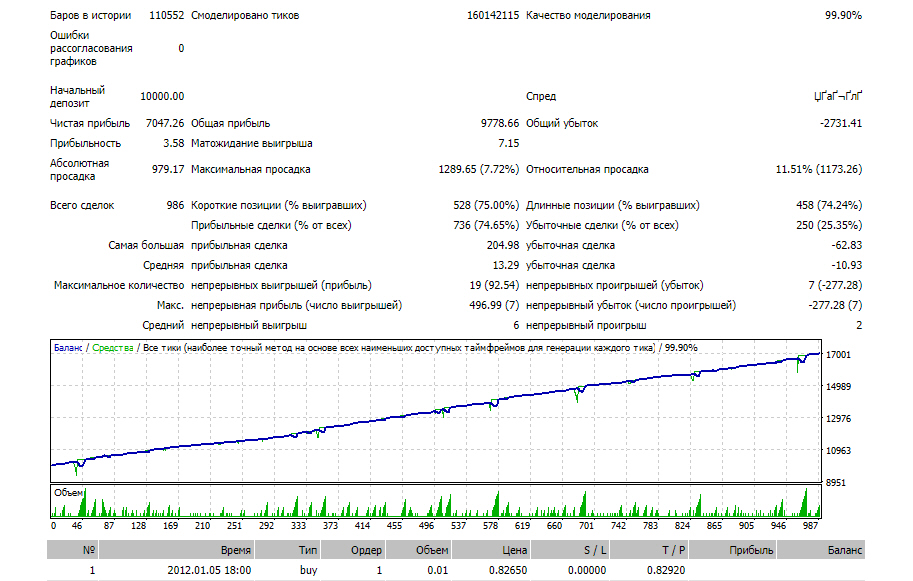Click the 'Объем' volume panel label
The height and width of the screenshot is (581, 913).
click(x=69, y=493)
